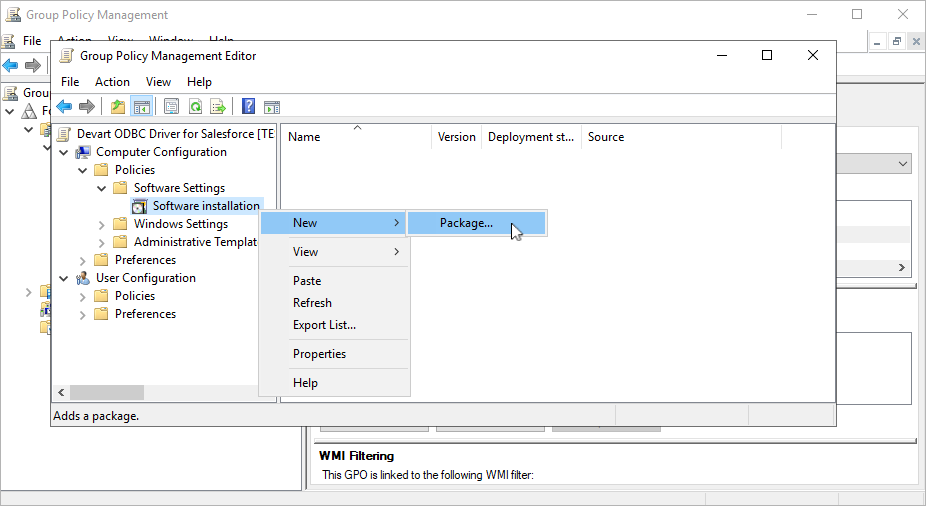
Task: Toggle Show/Hide Console Tree toolbar icon
Action: (142, 107)
